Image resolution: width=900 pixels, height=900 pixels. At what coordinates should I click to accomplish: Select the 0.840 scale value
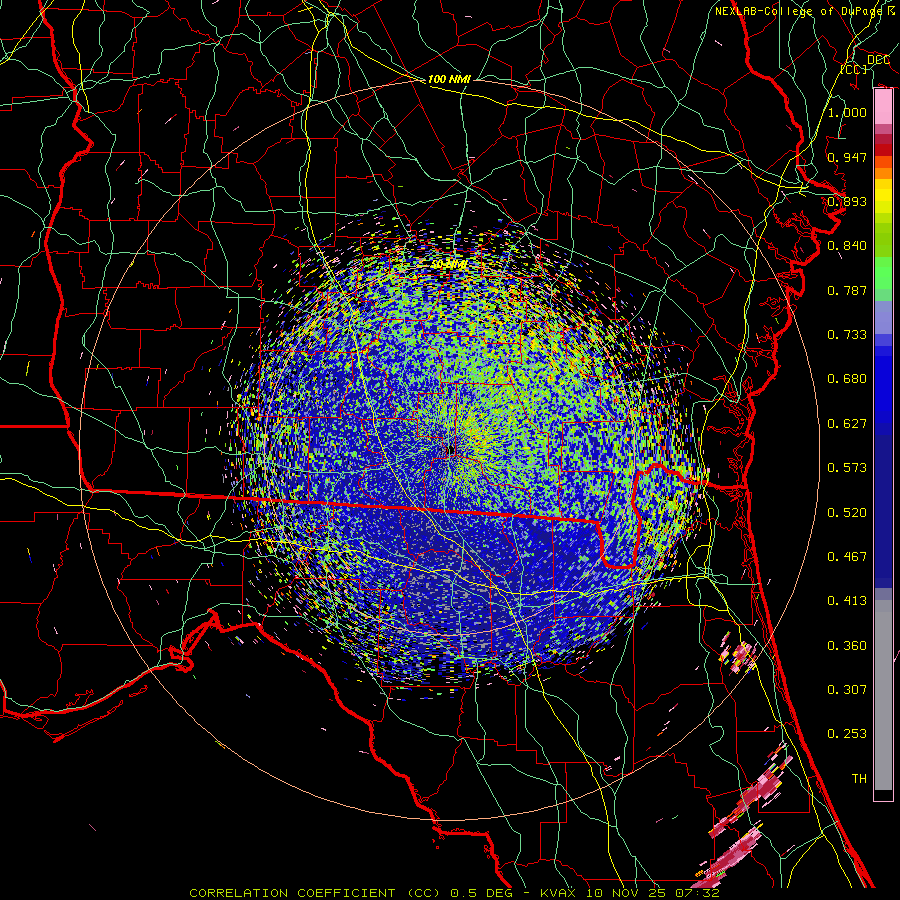(x=847, y=246)
